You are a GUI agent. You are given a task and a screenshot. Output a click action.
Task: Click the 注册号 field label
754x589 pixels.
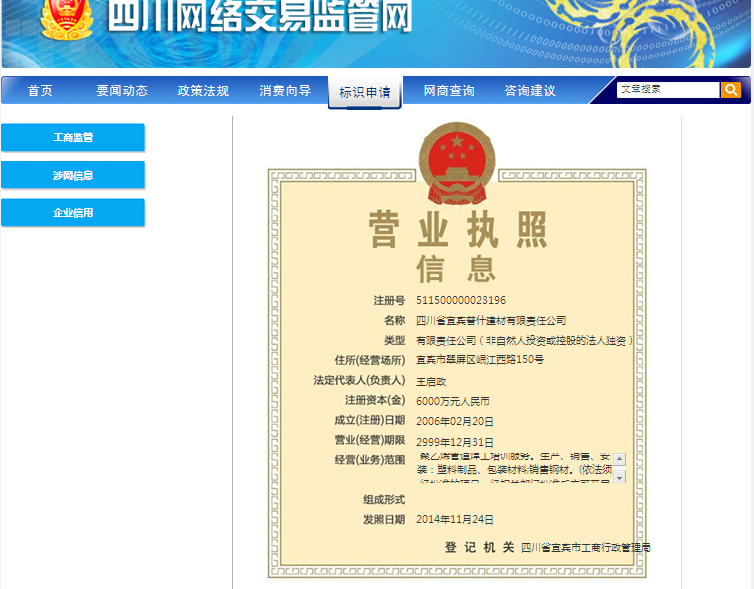click(x=390, y=301)
